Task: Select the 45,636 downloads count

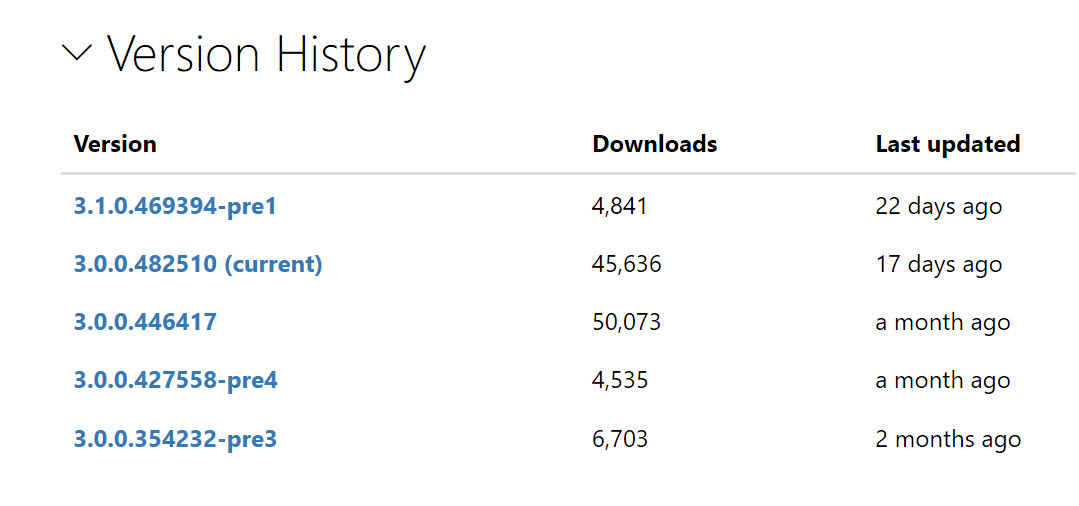Action: click(x=627, y=264)
